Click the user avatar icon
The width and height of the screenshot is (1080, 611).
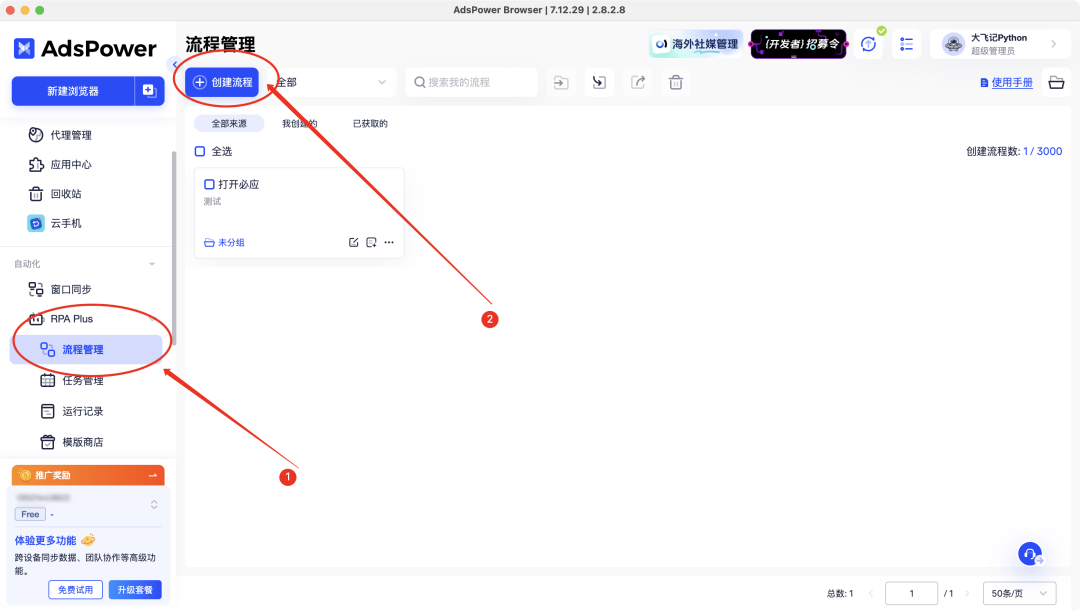click(953, 44)
